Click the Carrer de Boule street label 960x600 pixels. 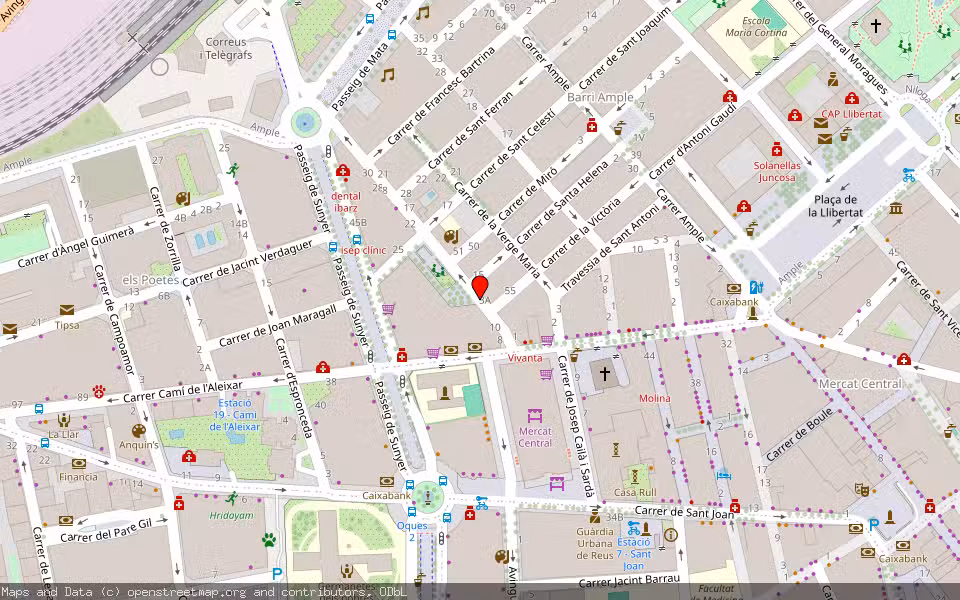tap(799, 434)
